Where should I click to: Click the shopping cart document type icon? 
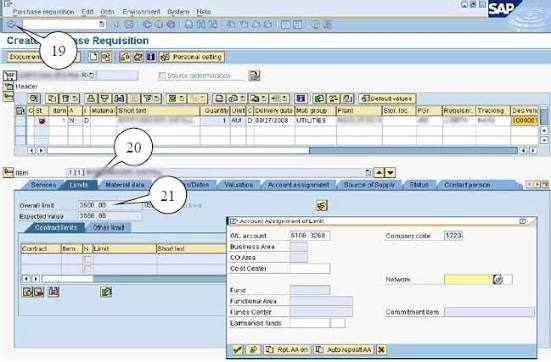(10, 75)
